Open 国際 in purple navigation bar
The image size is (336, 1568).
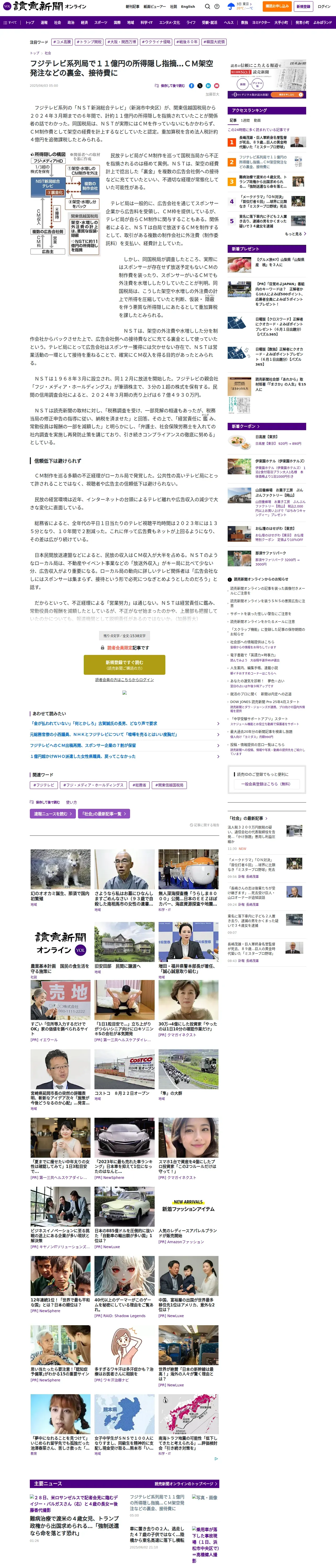[117, 22]
